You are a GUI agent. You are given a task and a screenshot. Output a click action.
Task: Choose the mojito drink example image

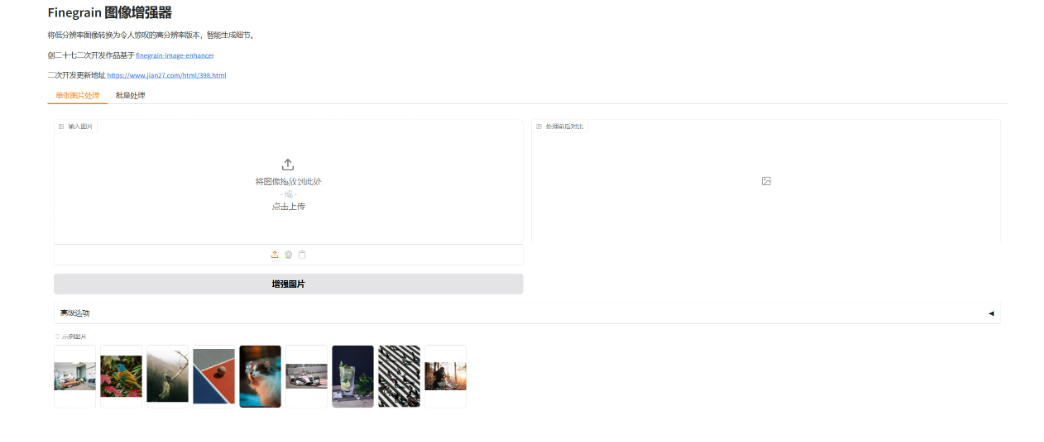[353, 376]
